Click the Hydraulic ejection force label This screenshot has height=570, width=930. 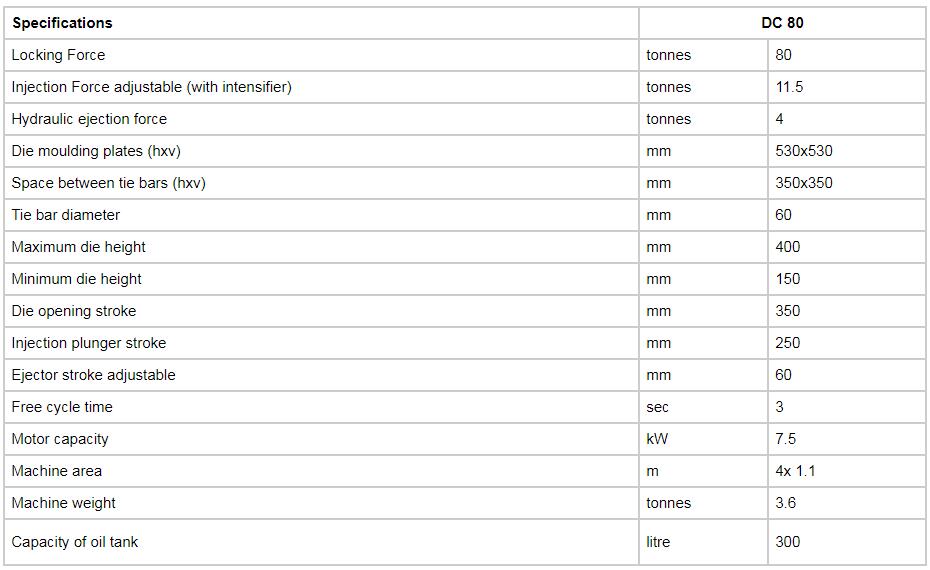point(89,119)
